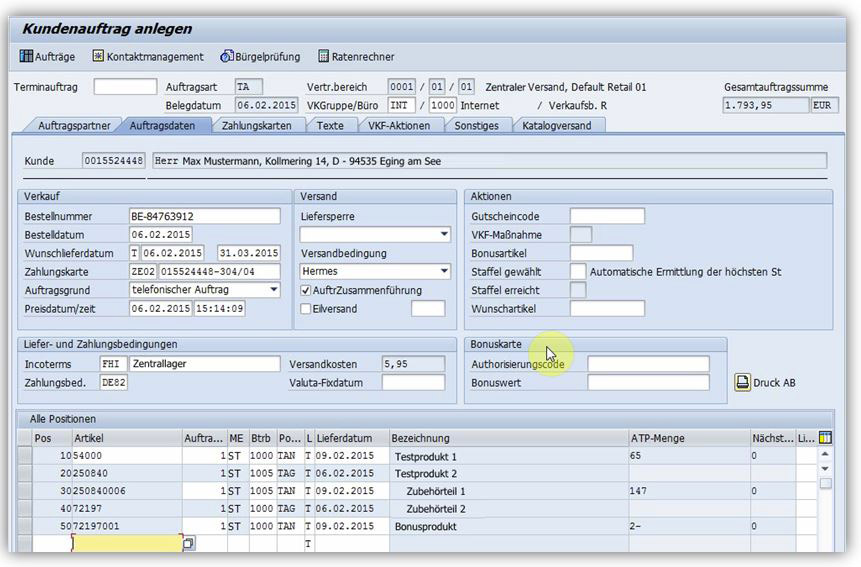
Task: Select the row for Testprodukt 1
Action: (25, 456)
